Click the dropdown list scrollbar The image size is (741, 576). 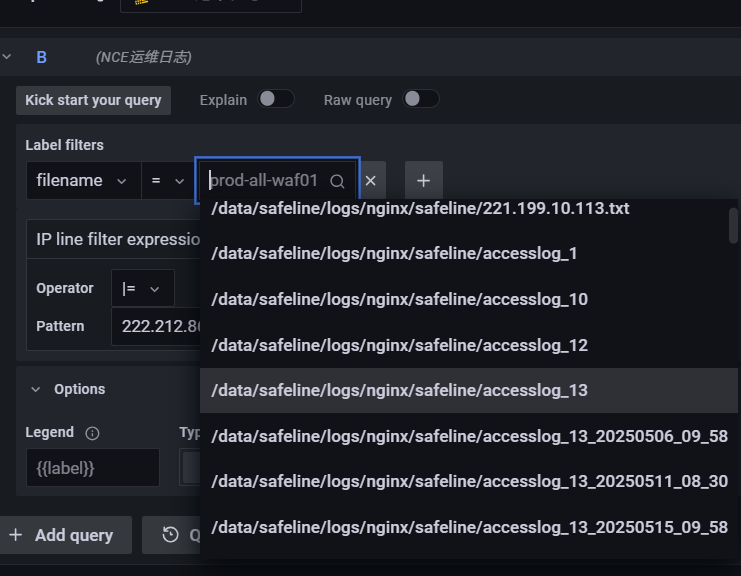click(733, 225)
